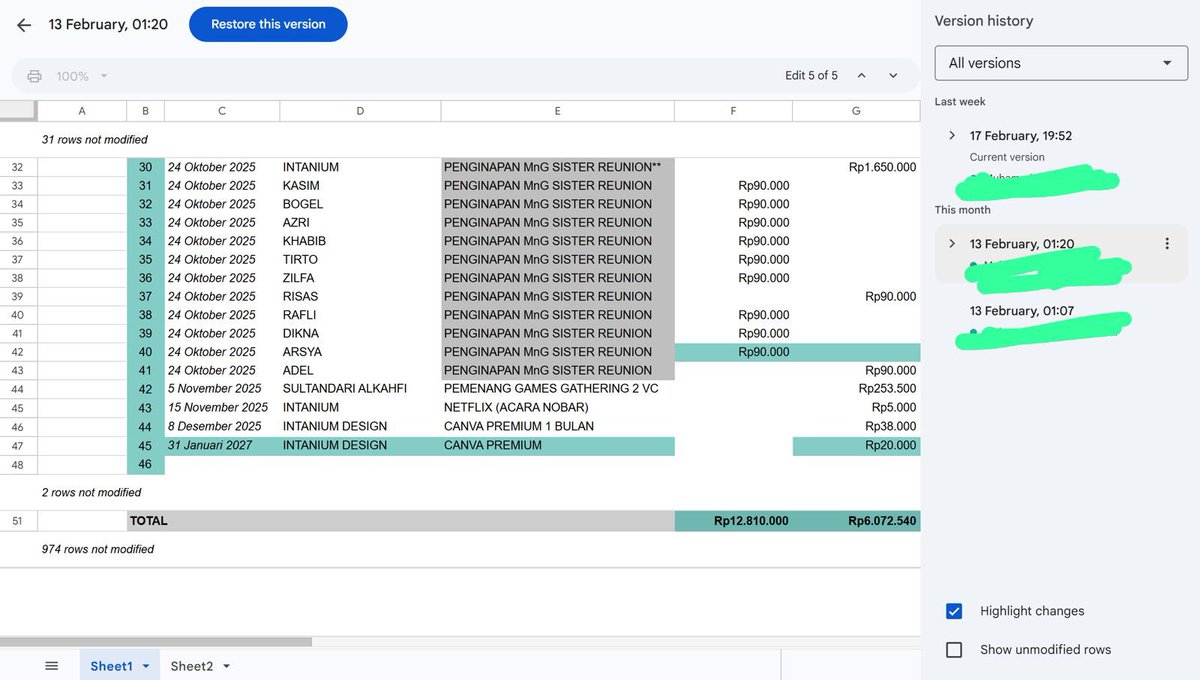Image resolution: width=1200 pixels, height=680 pixels.
Task: Go to previous edit with up chevron
Action: (x=861, y=76)
